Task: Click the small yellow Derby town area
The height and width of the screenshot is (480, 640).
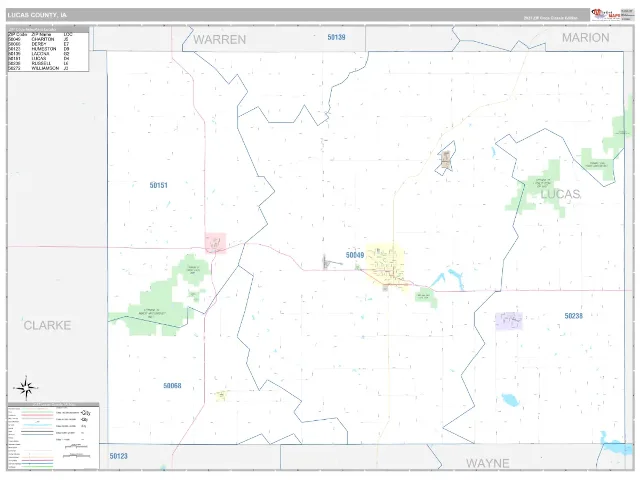Action: (x=222, y=395)
